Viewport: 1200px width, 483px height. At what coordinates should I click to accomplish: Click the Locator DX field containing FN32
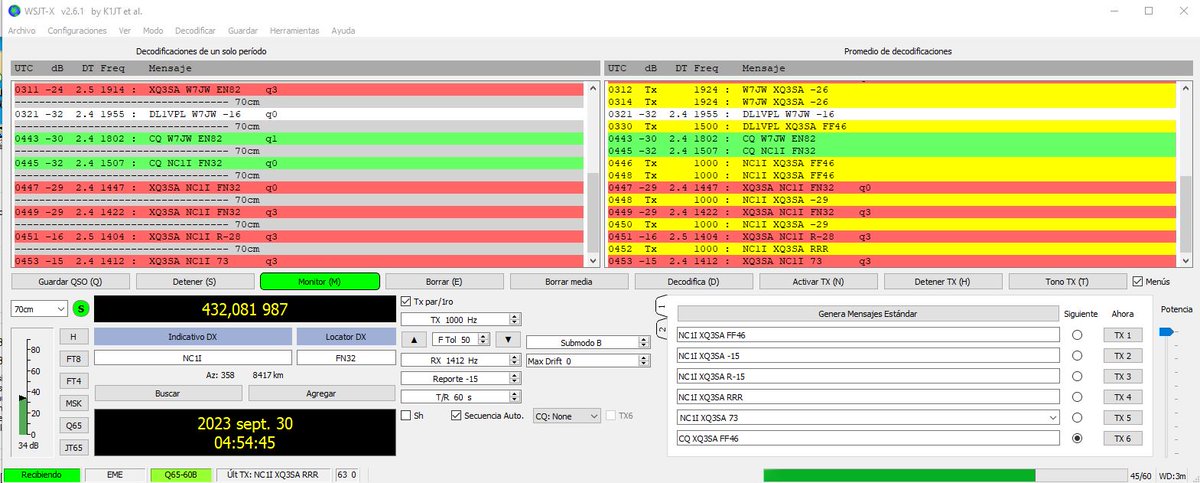coord(346,357)
